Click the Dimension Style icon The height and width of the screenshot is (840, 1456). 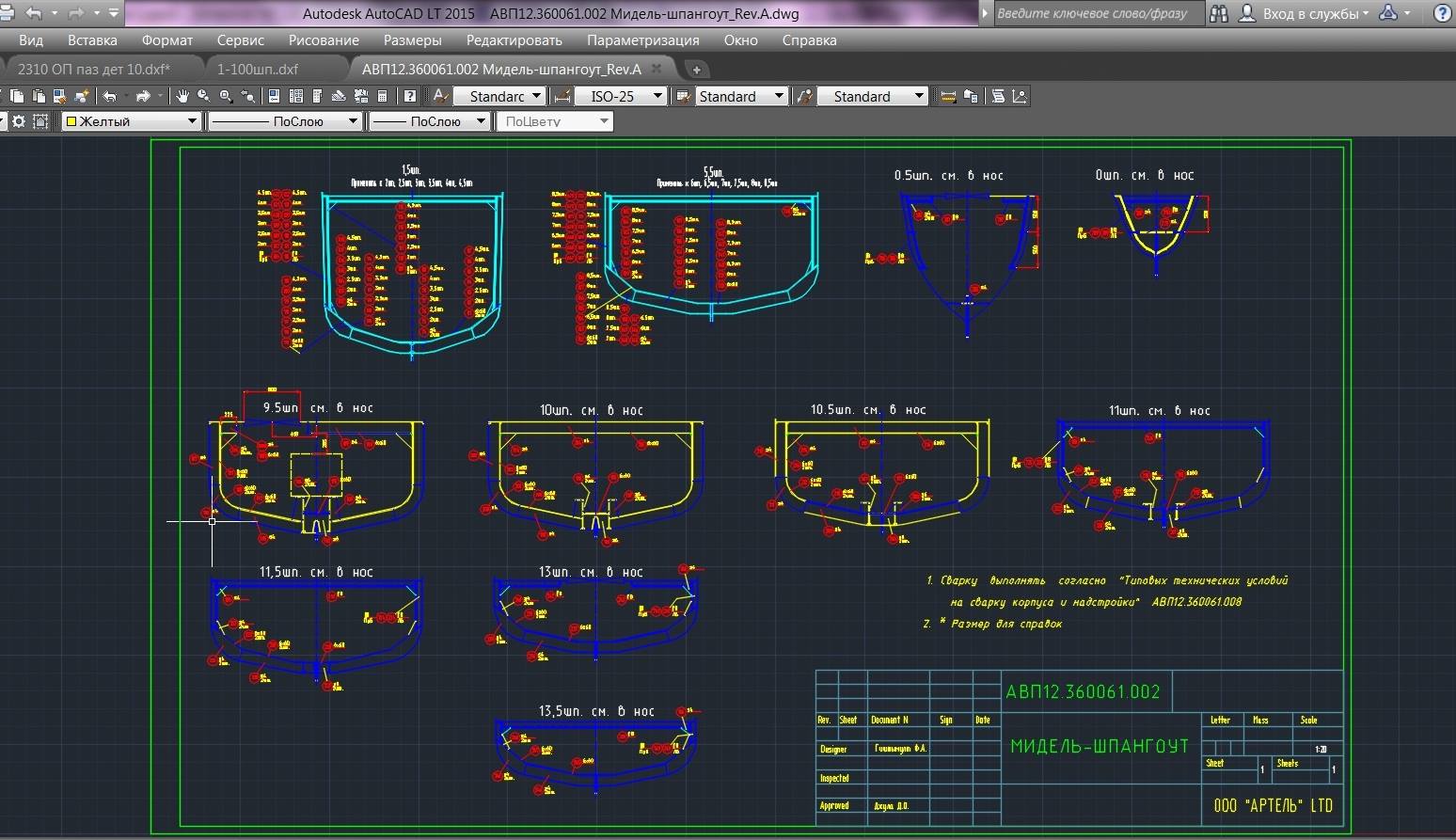(x=562, y=96)
